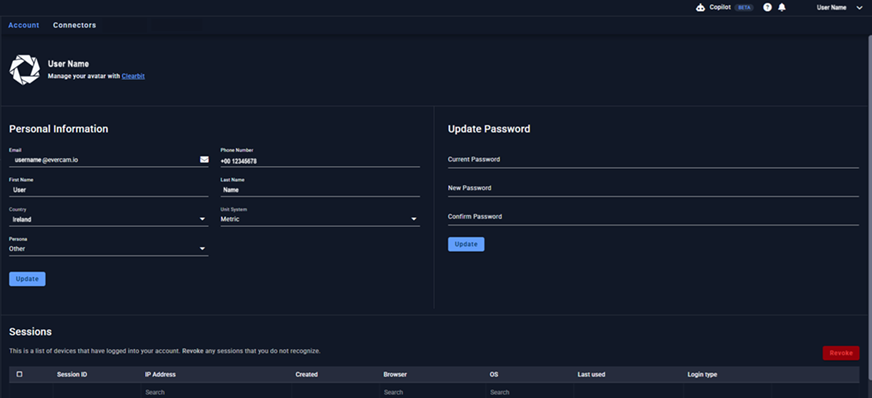Click the OS column header

tap(494, 375)
